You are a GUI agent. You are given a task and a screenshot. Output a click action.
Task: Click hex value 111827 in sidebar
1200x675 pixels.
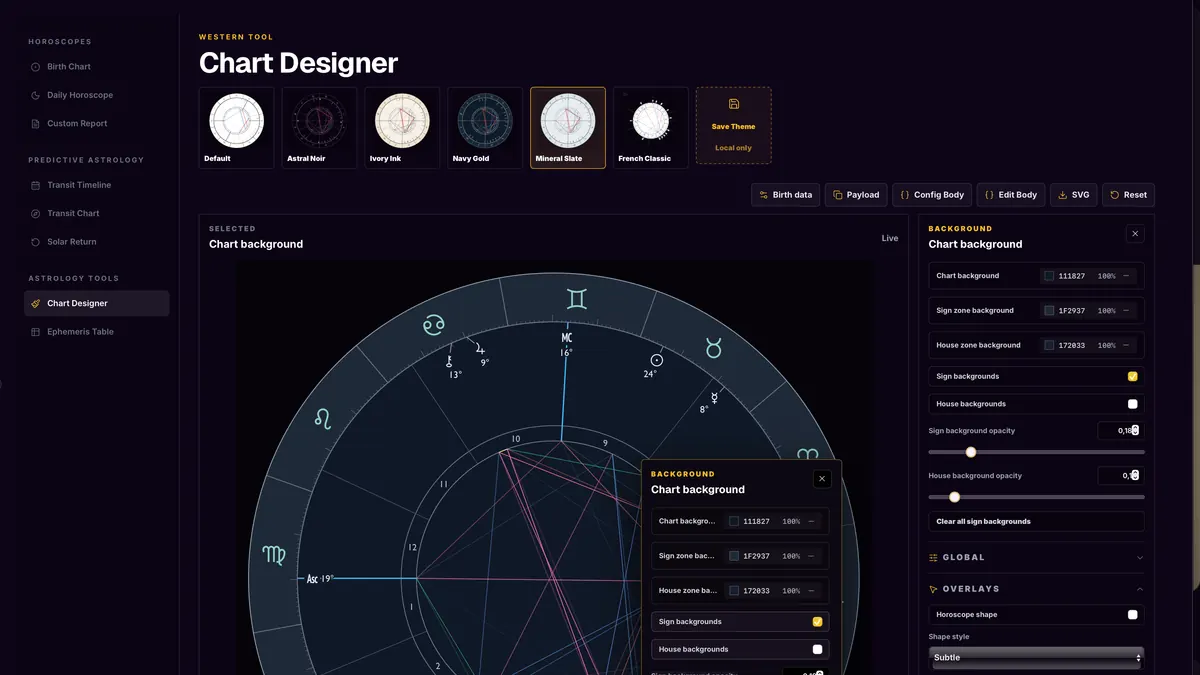(x=1072, y=276)
